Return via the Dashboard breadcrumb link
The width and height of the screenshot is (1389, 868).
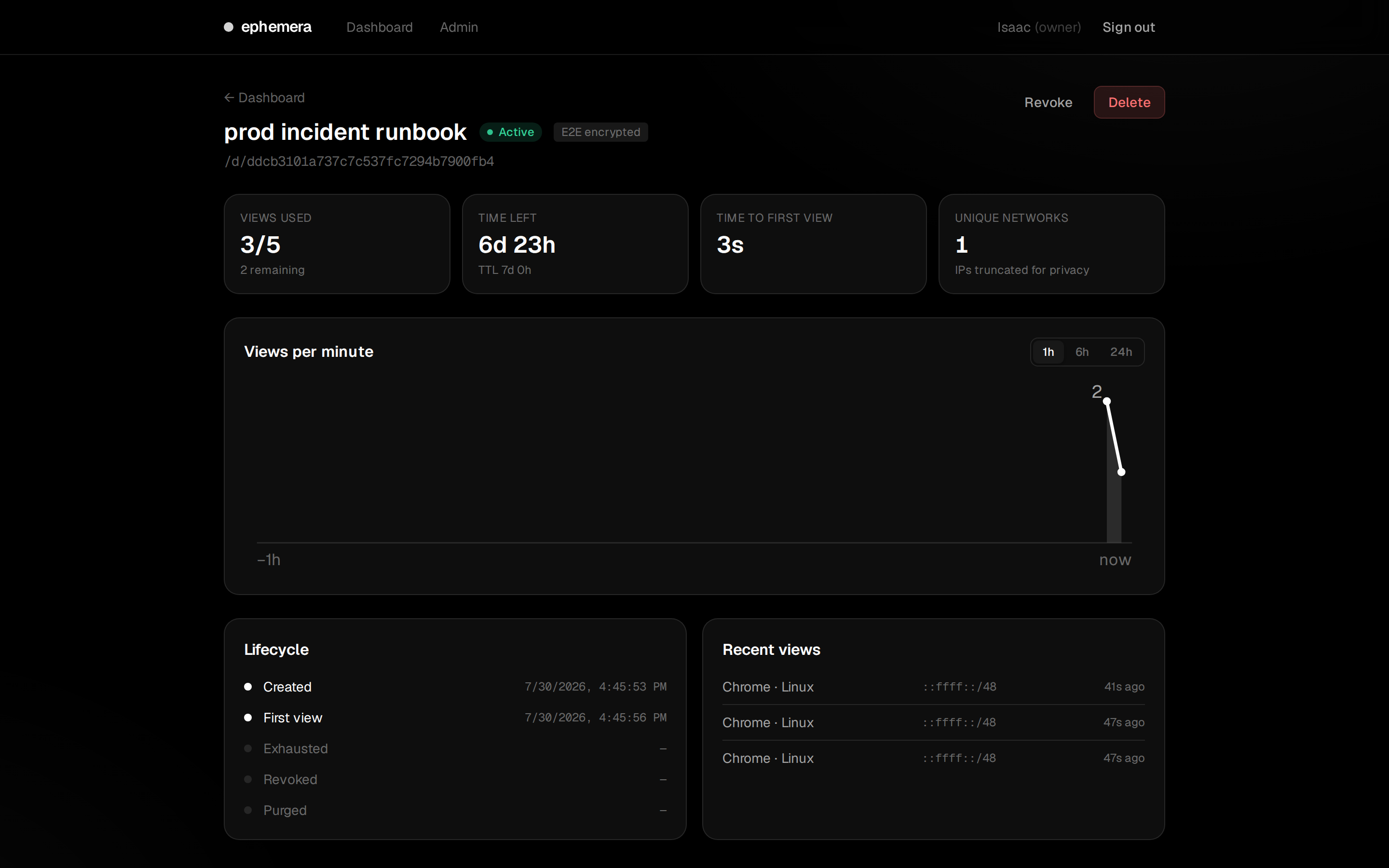[265, 97]
